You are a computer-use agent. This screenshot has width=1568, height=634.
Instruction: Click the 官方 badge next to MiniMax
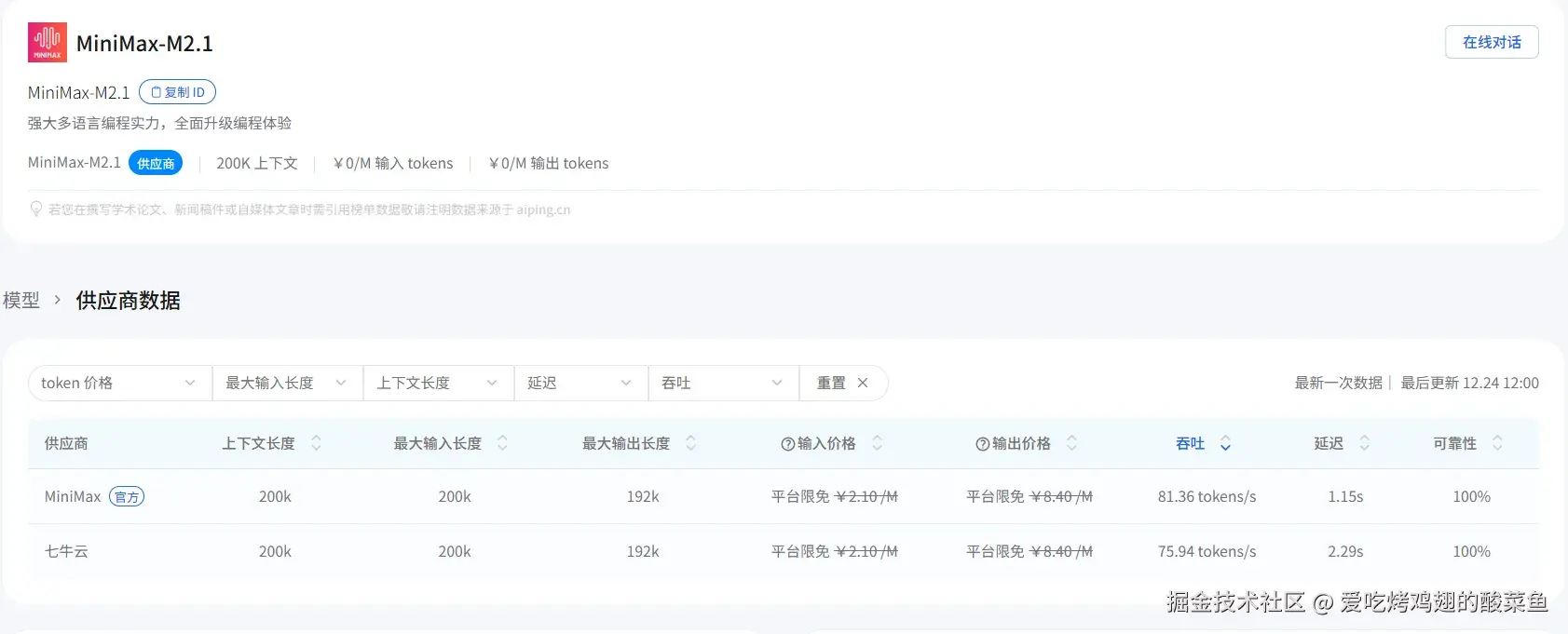127,497
